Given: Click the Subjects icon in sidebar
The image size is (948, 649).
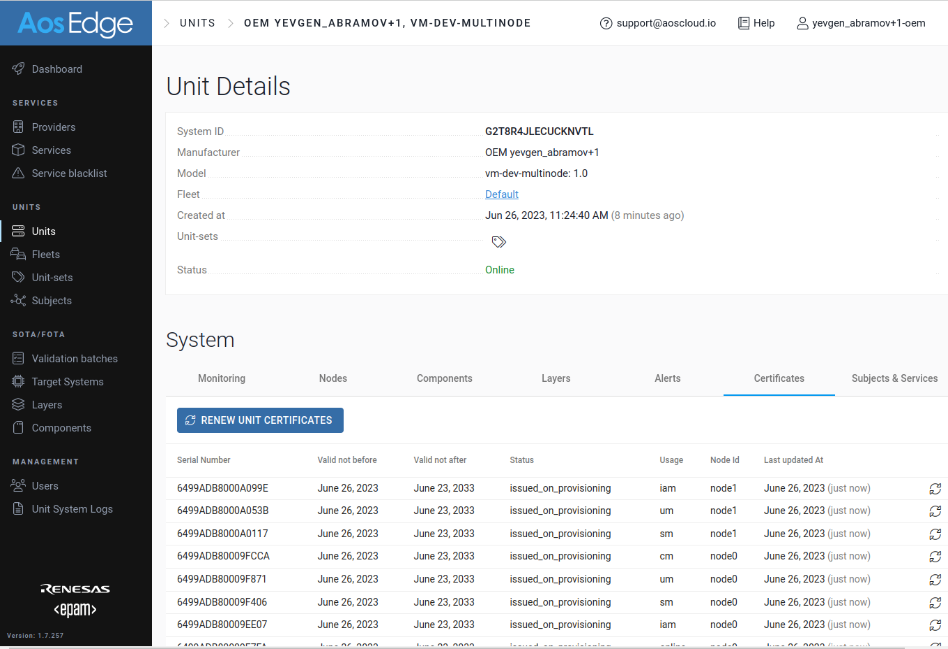Looking at the screenshot, I should click(x=18, y=300).
